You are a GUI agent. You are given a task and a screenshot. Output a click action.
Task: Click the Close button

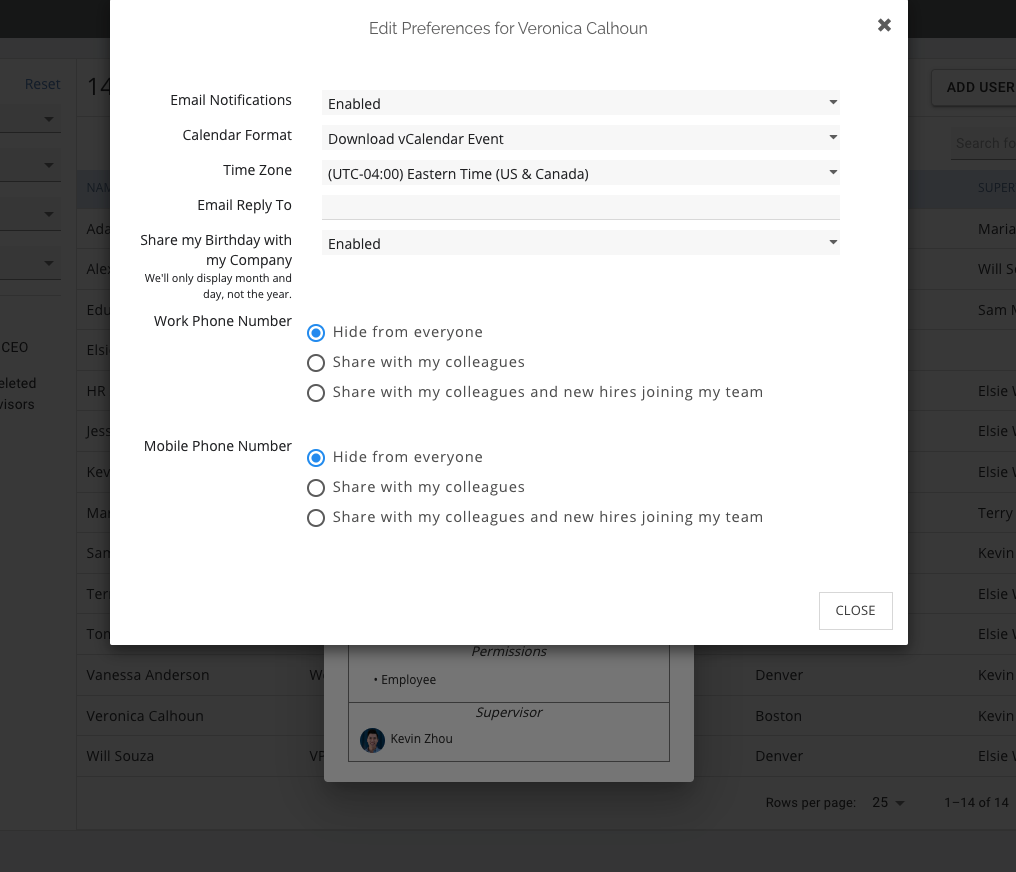pyautogui.click(x=855, y=611)
